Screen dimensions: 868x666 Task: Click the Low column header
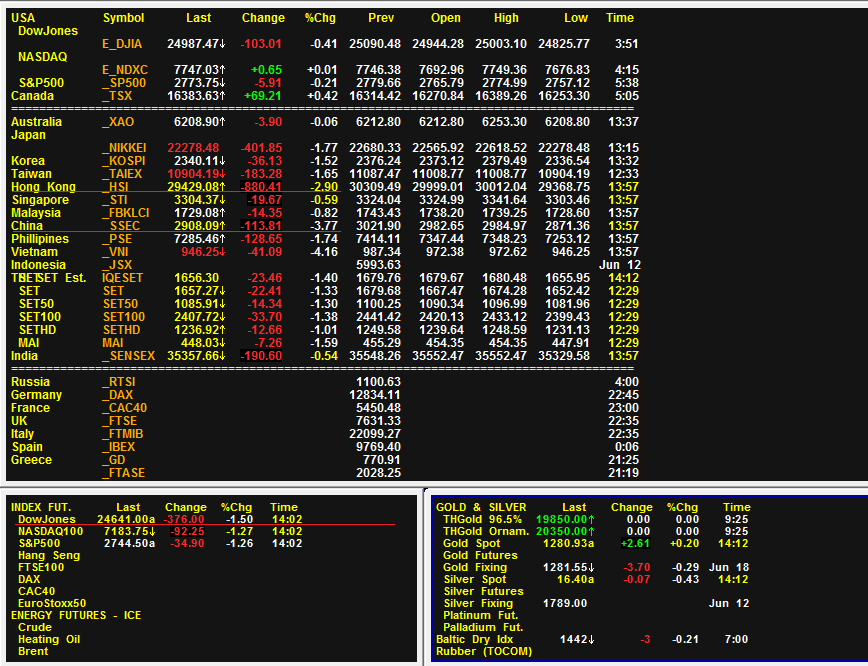[576, 18]
